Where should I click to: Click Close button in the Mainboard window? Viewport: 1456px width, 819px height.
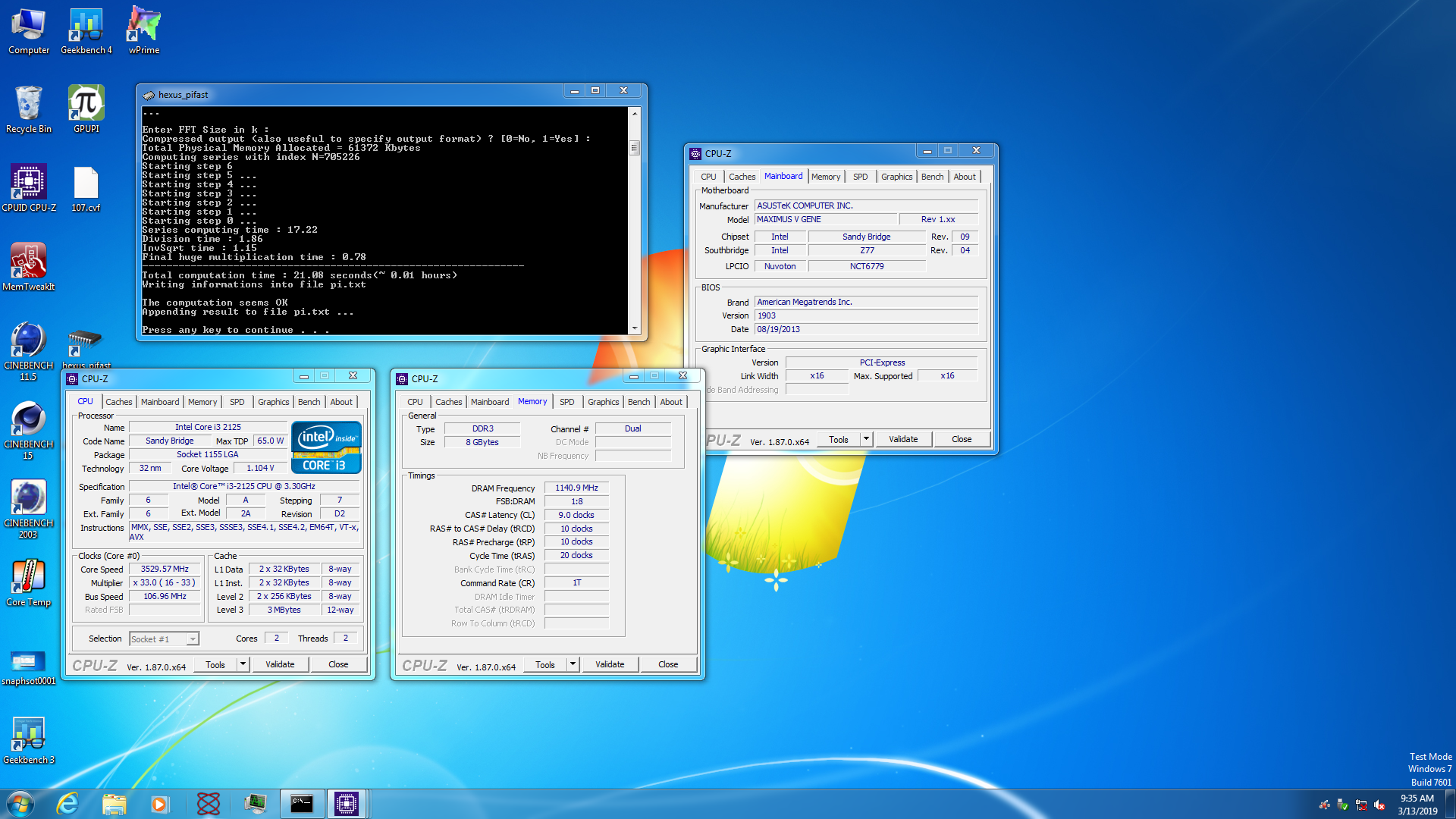pos(962,439)
